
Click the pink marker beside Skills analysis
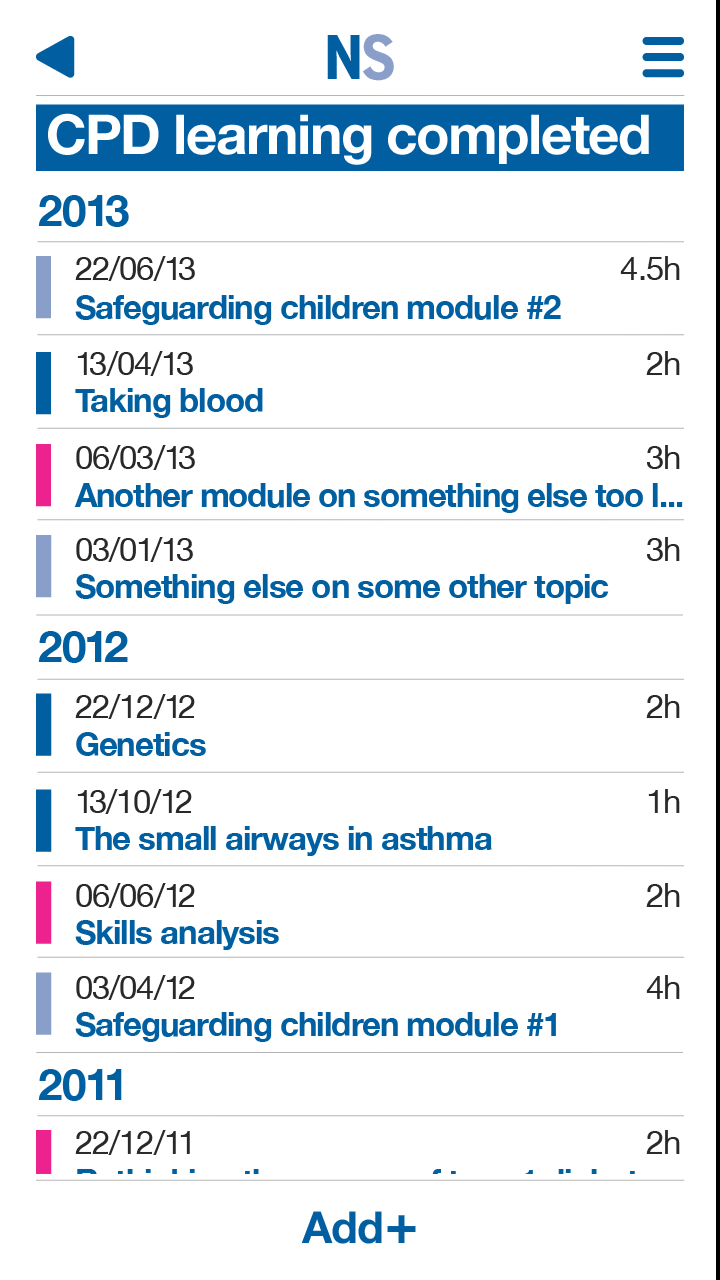point(44,912)
